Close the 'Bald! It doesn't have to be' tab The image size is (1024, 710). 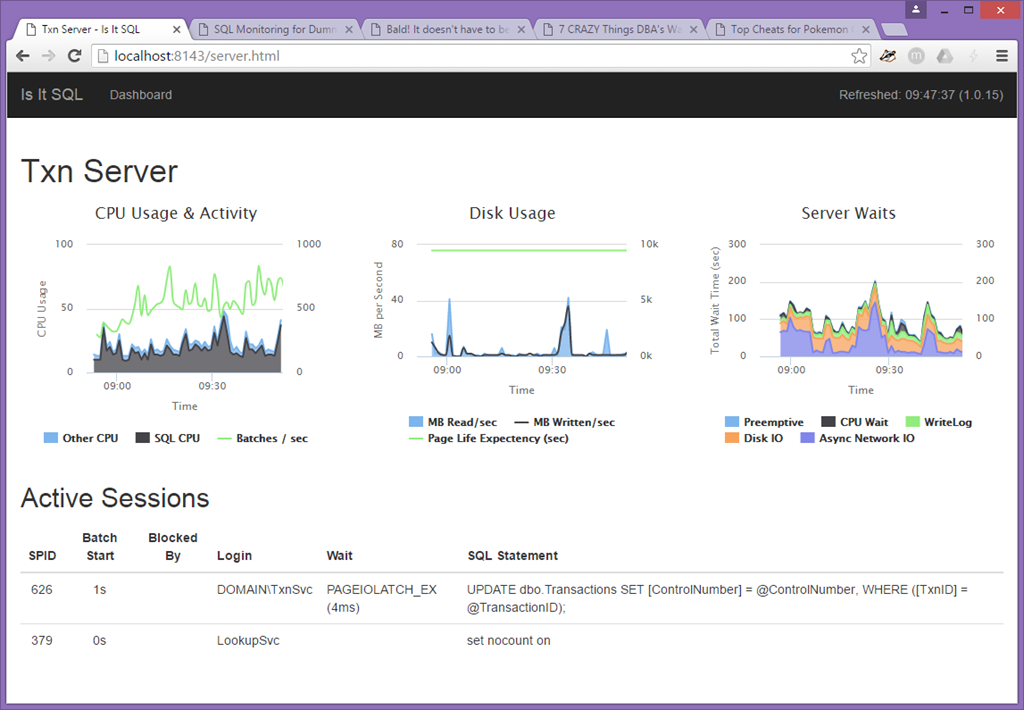click(521, 29)
